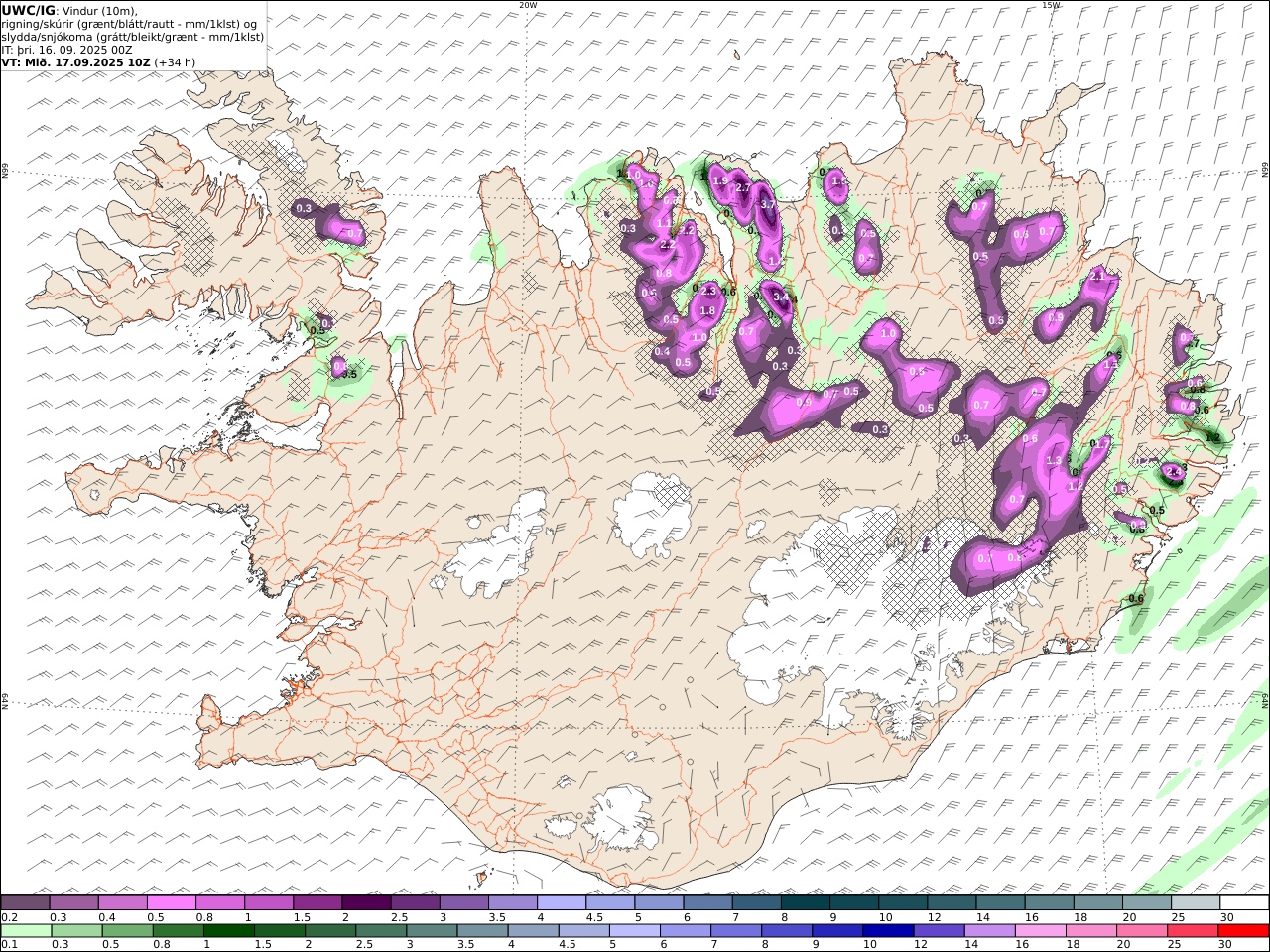Image resolution: width=1270 pixels, height=952 pixels.
Task: Click the '3.4' precipitation value on the map
Action: 782,297
